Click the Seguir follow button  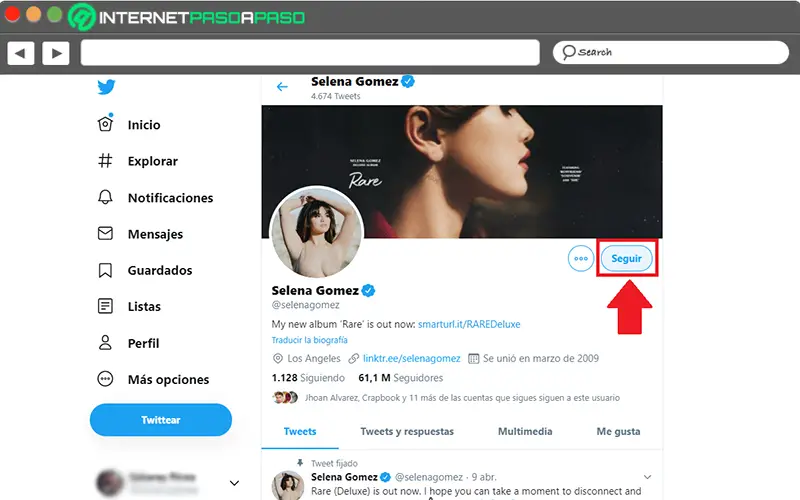click(627, 258)
